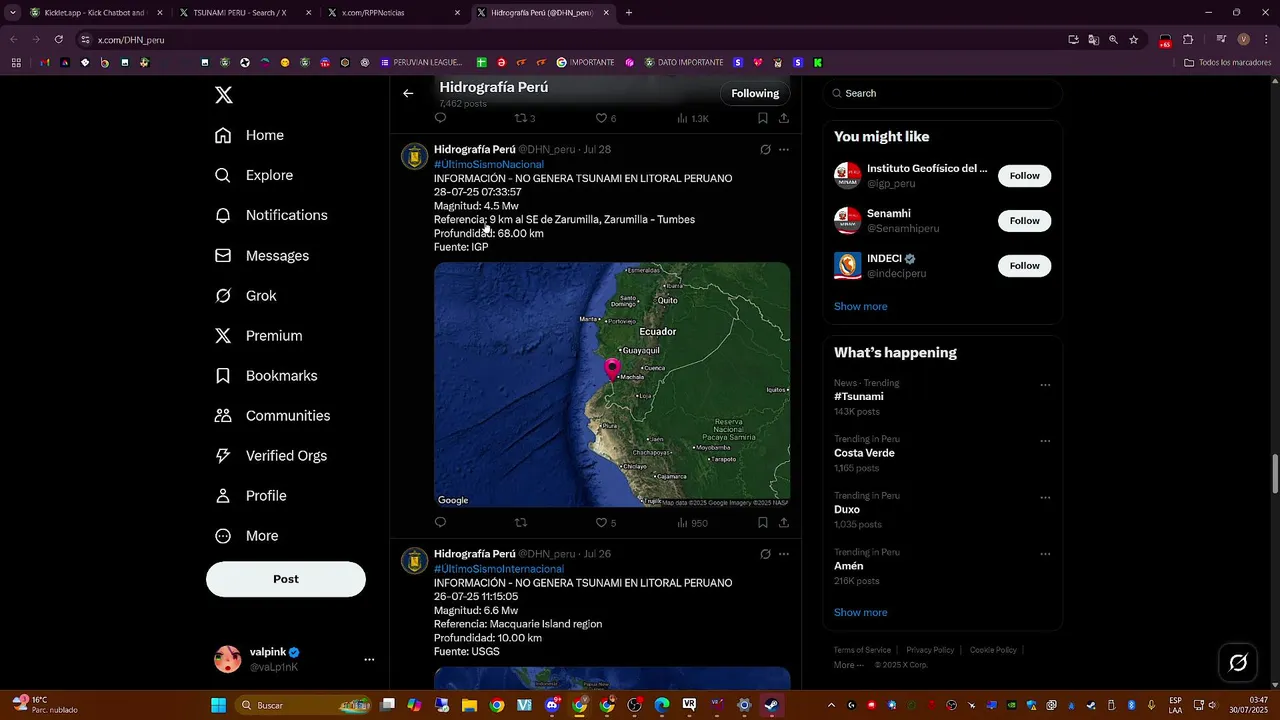Click the X logo in sidebar

pyautogui.click(x=224, y=95)
